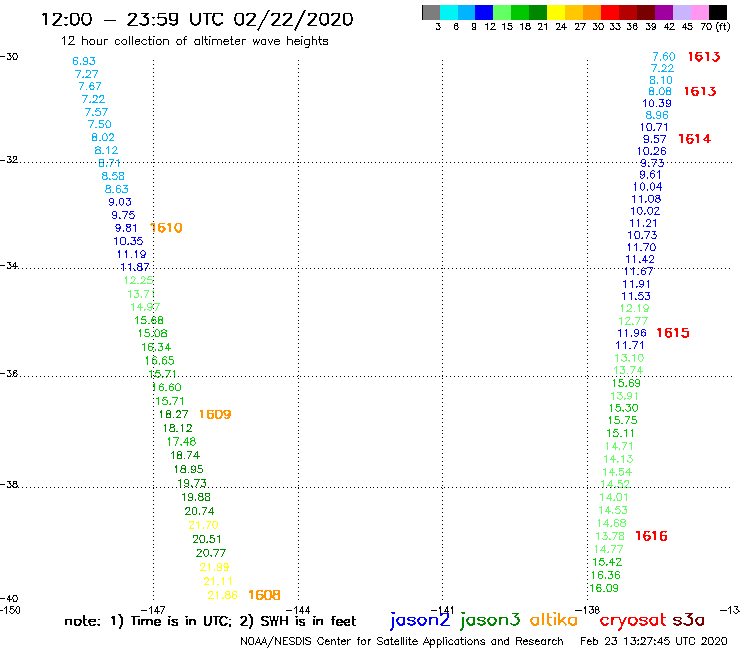Click the gray swatch in the color scale
This screenshot has height=650, width=740.
(x=431, y=12)
